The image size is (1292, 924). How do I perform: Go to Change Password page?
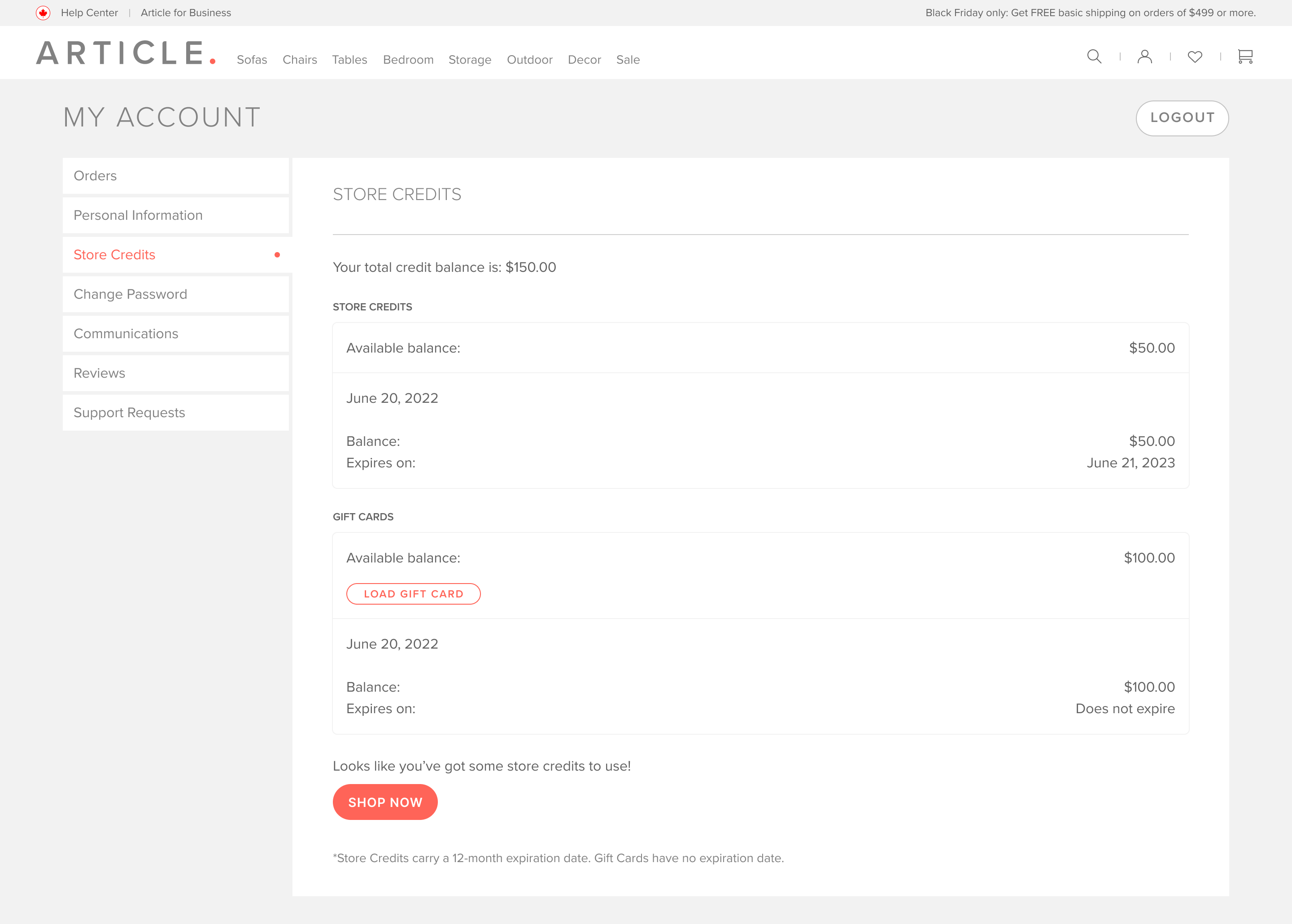pyautogui.click(x=176, y=294)
